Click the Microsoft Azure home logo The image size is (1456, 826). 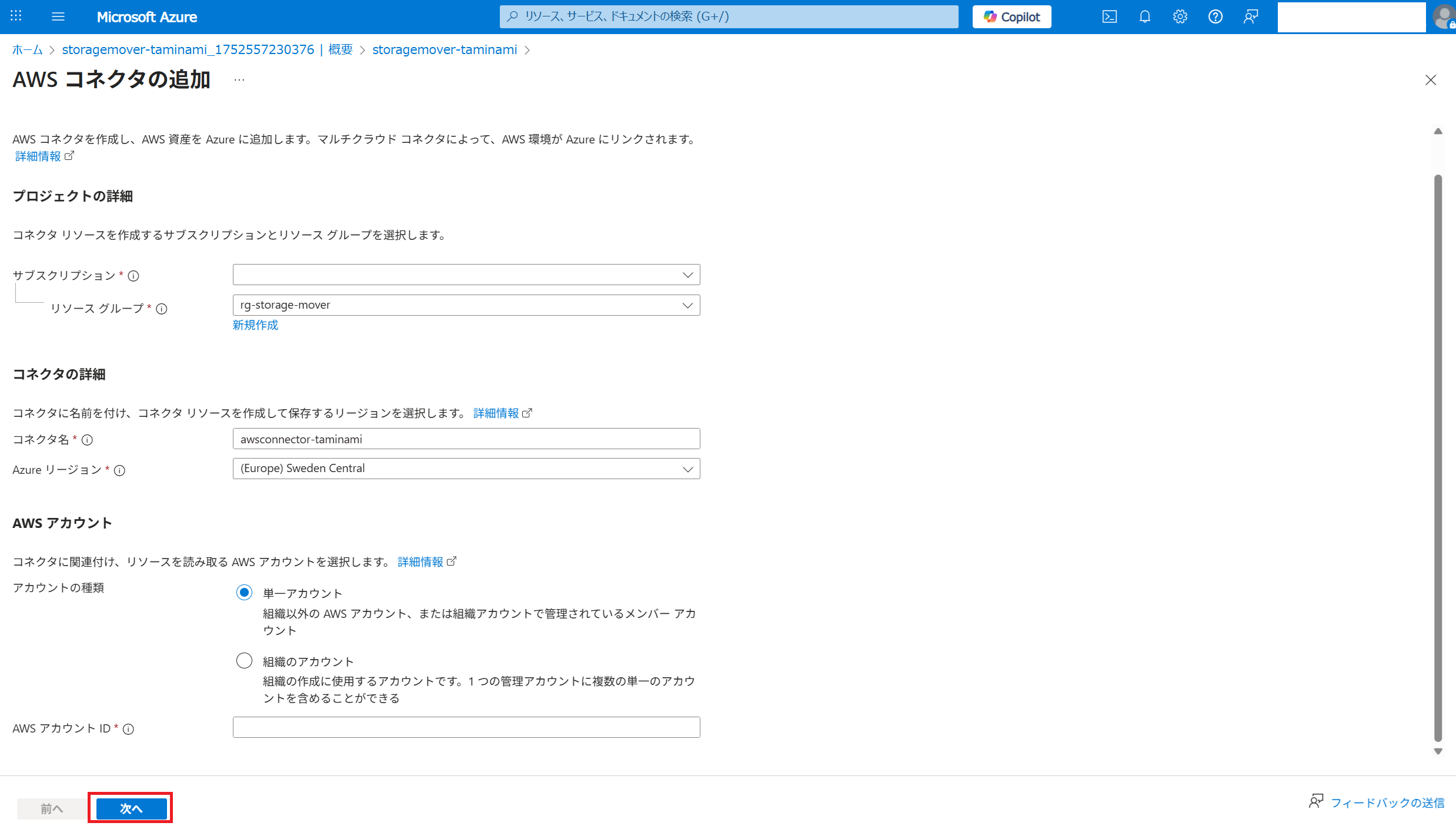(147, 17)
